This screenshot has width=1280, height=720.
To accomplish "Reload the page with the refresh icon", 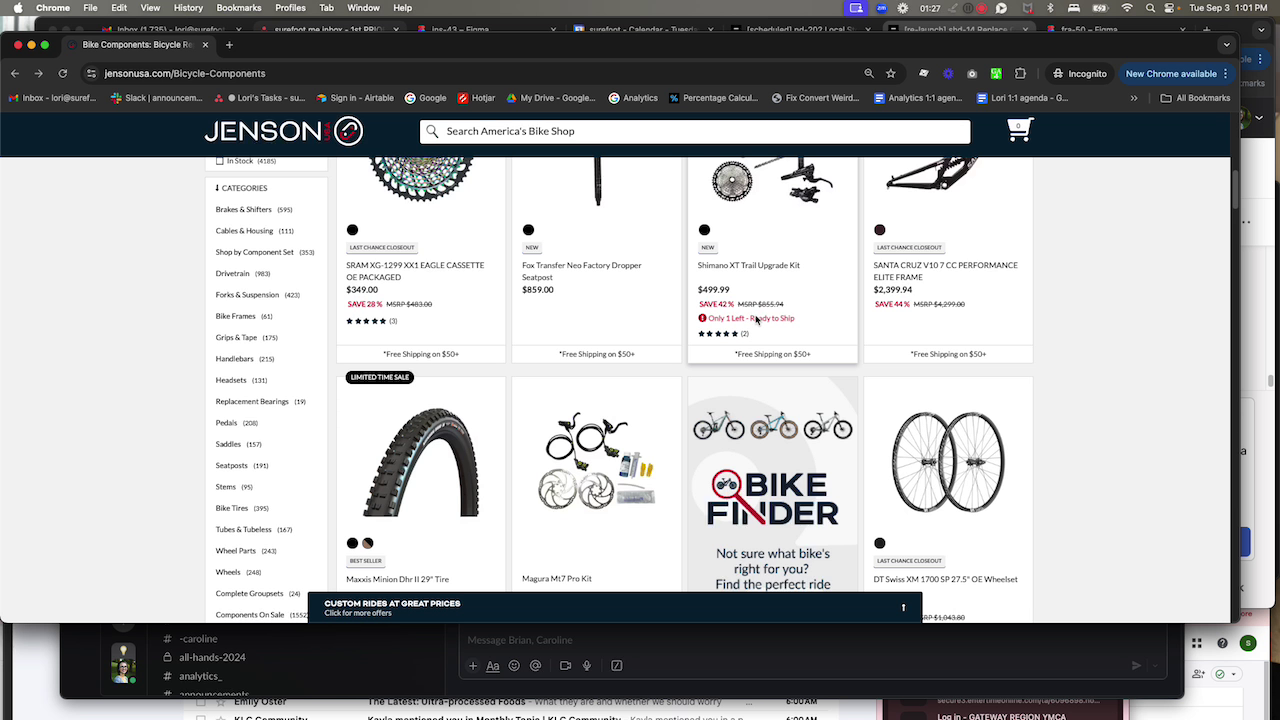I will (63, 73).
